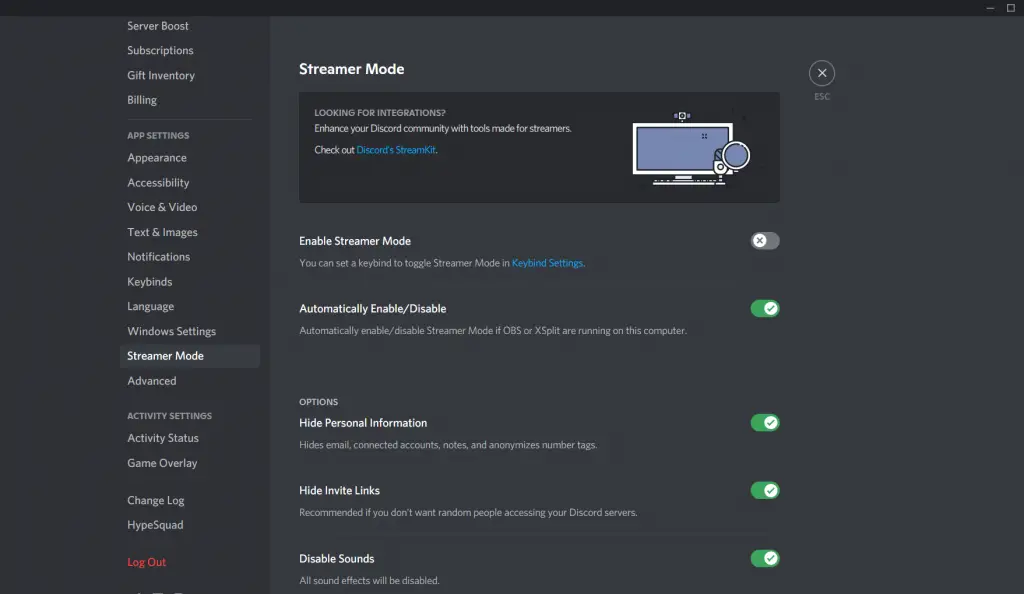Viewport: 1024px width, 594px height.
Task: Select the Keybinds sidebar item
Action: coord(150,282)
